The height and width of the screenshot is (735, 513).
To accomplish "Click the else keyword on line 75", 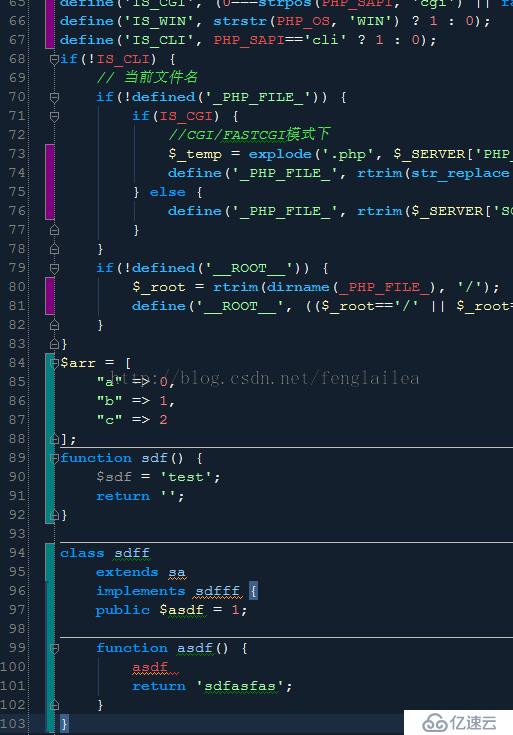I will click(167, 192).
